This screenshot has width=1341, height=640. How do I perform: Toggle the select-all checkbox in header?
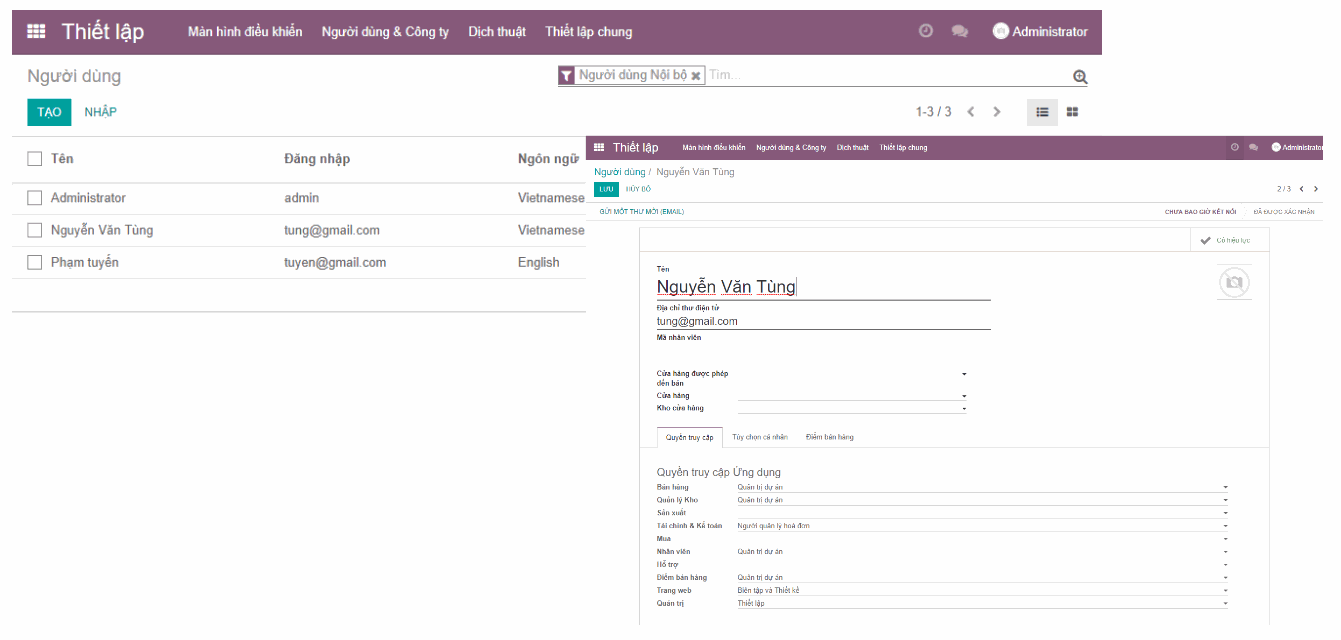pos(34,158)
